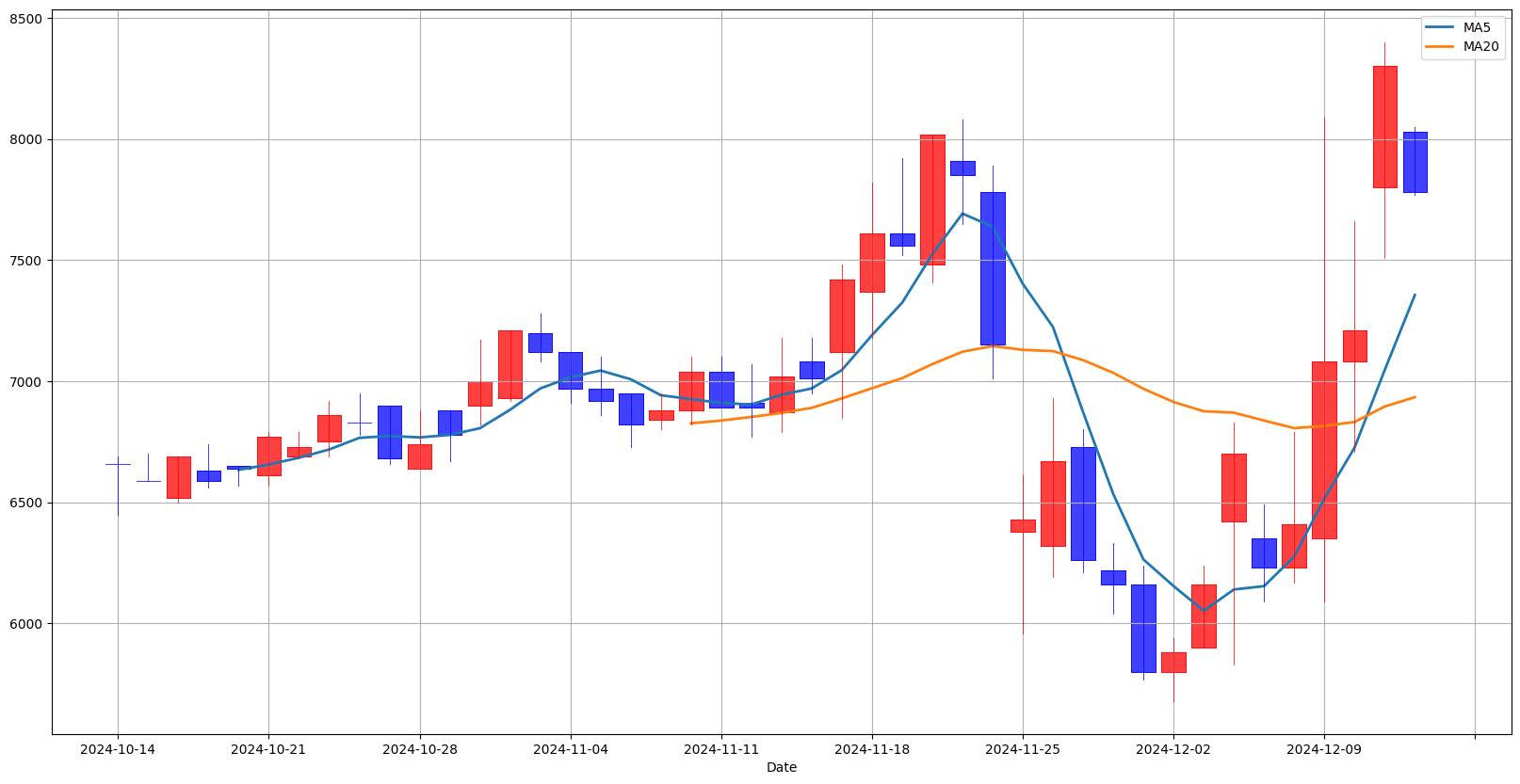Click the 2024-12-09 date tick label
The width and height of the screenshot is (1520, 784).
click(1324, 749)
